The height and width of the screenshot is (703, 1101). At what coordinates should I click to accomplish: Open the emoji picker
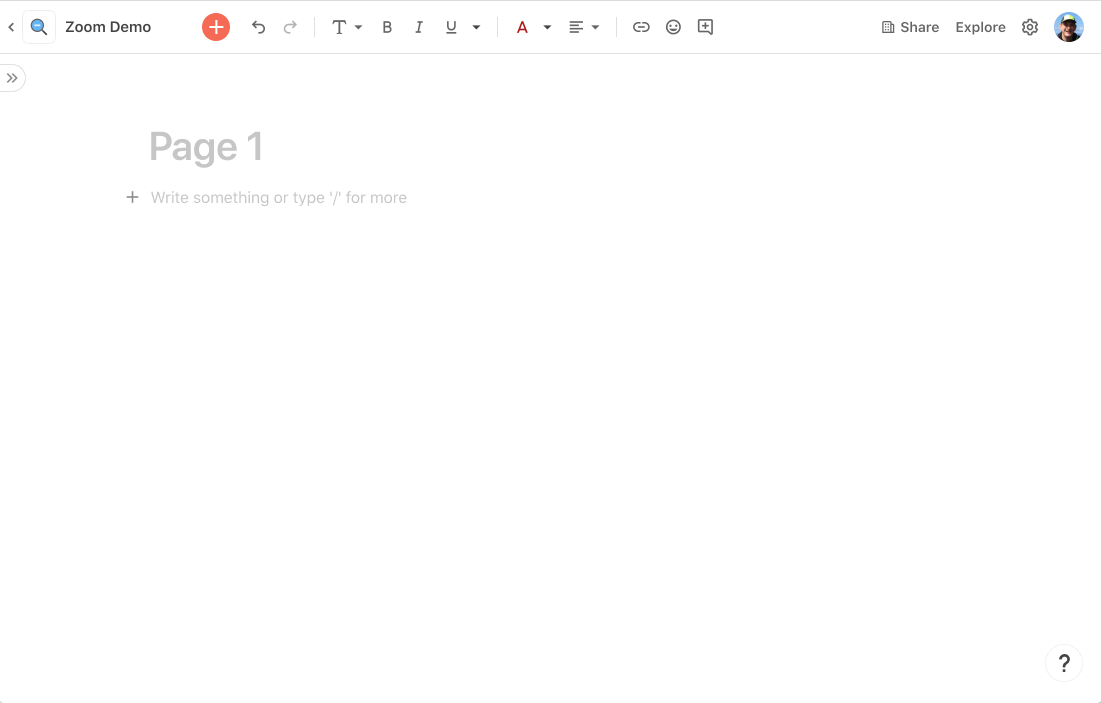tap(673, 27)
